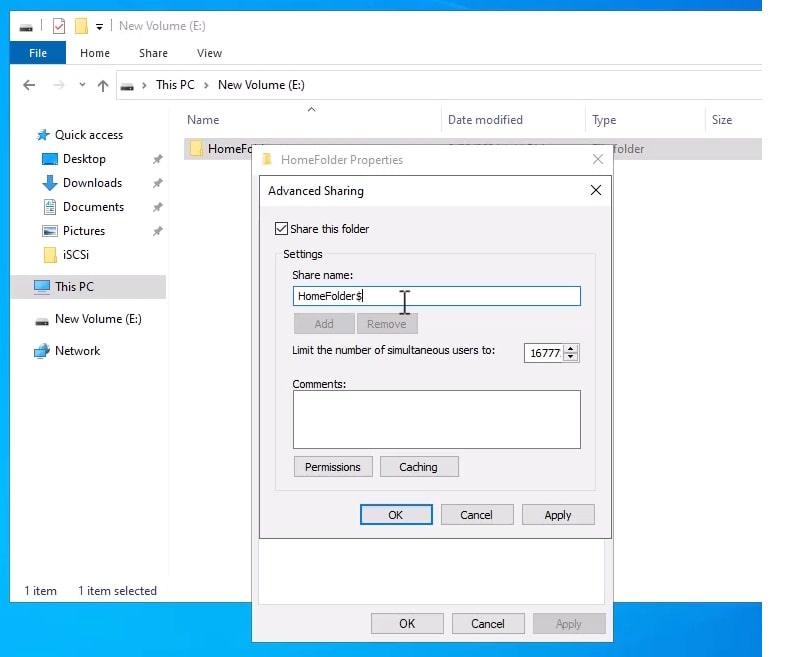This screenshot has width=800, height=657.
Task: Click the Comments text area
Action: click(x=436, y=419)
